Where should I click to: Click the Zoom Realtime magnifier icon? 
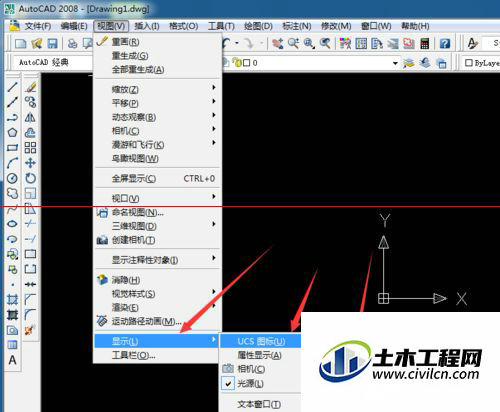293,43
